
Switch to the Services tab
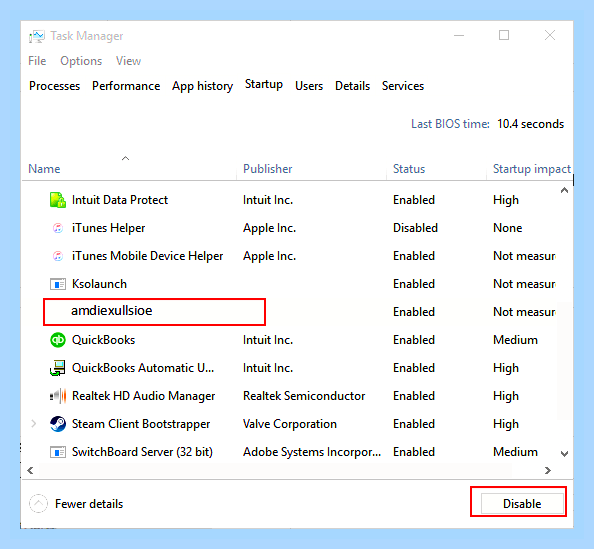click(403, 86)
